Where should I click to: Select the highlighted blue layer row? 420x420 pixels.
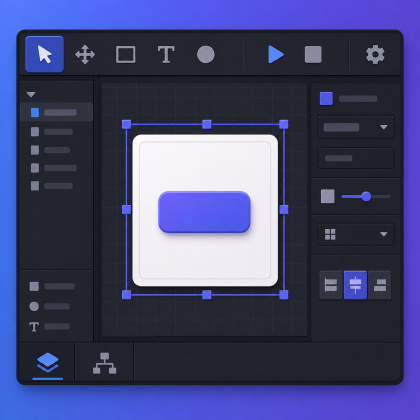click(56, 112)
